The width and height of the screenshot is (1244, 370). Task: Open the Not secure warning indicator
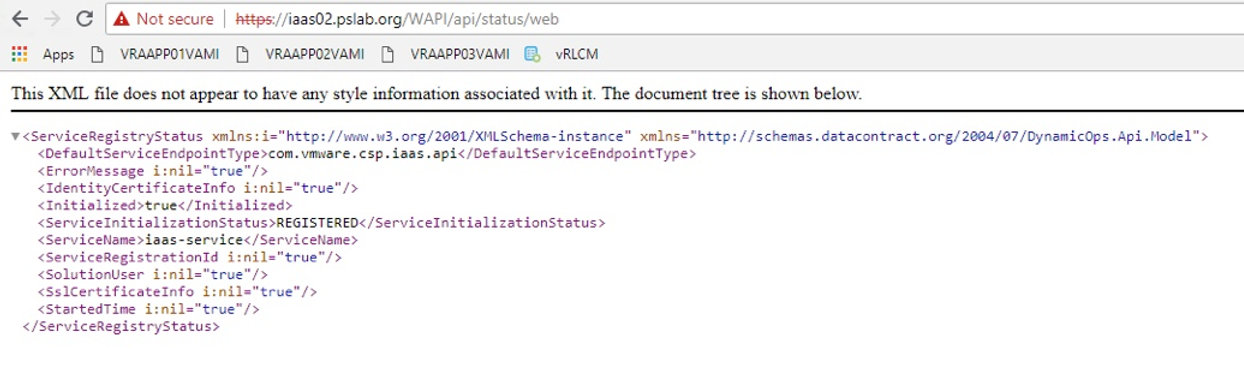point(163,19)
